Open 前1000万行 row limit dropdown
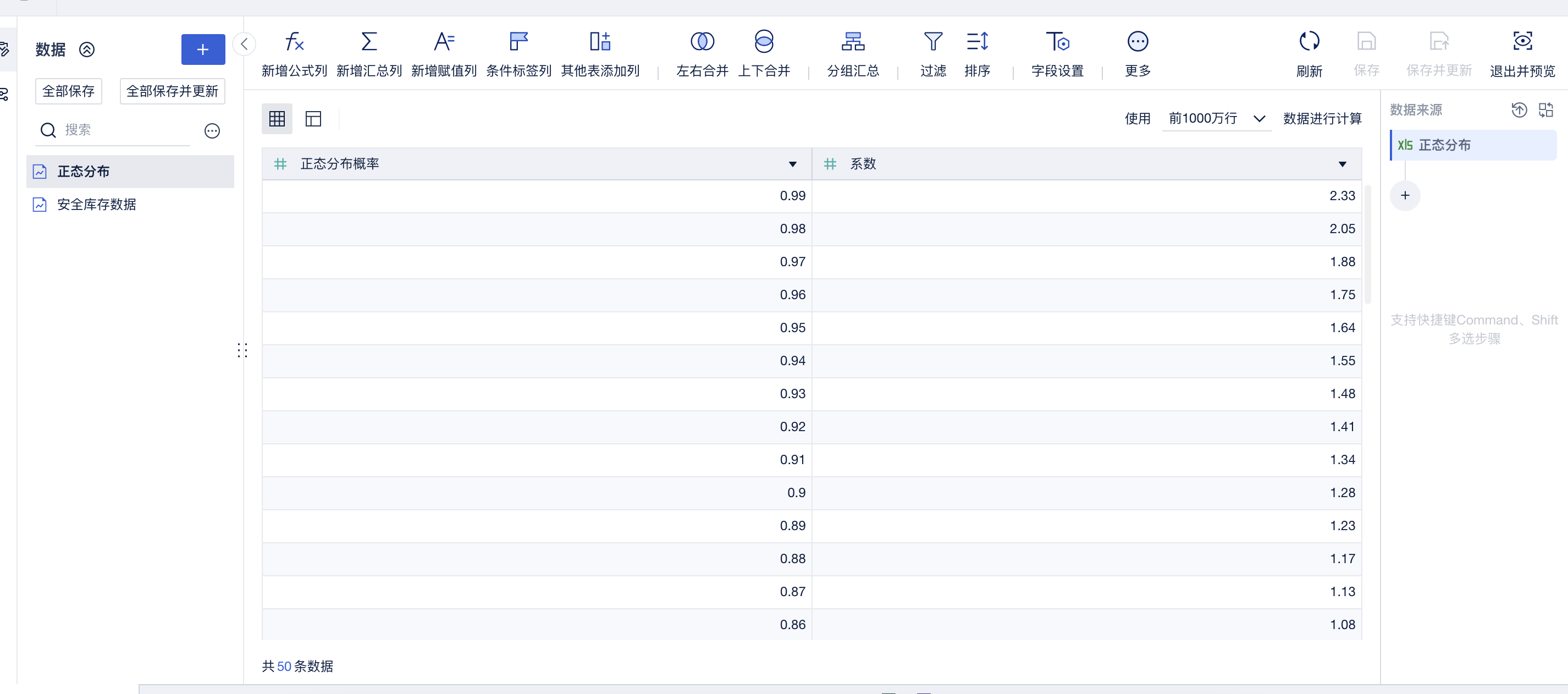Screen dimensions: 1568x694 pos(1216,119)
